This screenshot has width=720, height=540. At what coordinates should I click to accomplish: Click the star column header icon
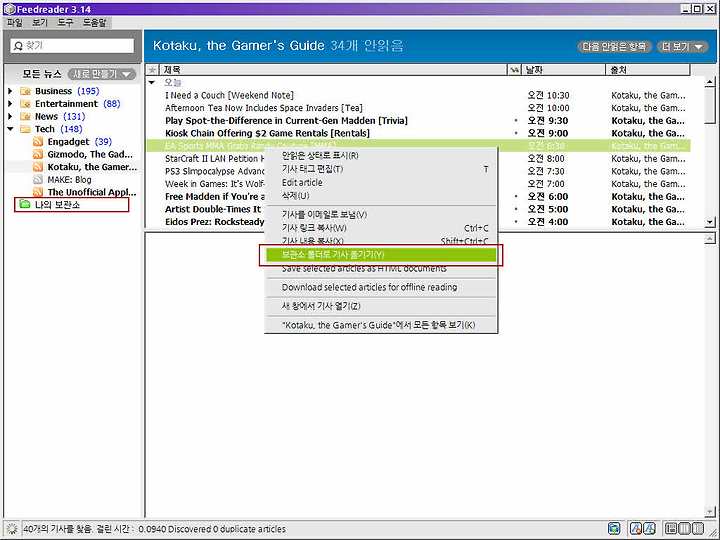click(152, 70)
